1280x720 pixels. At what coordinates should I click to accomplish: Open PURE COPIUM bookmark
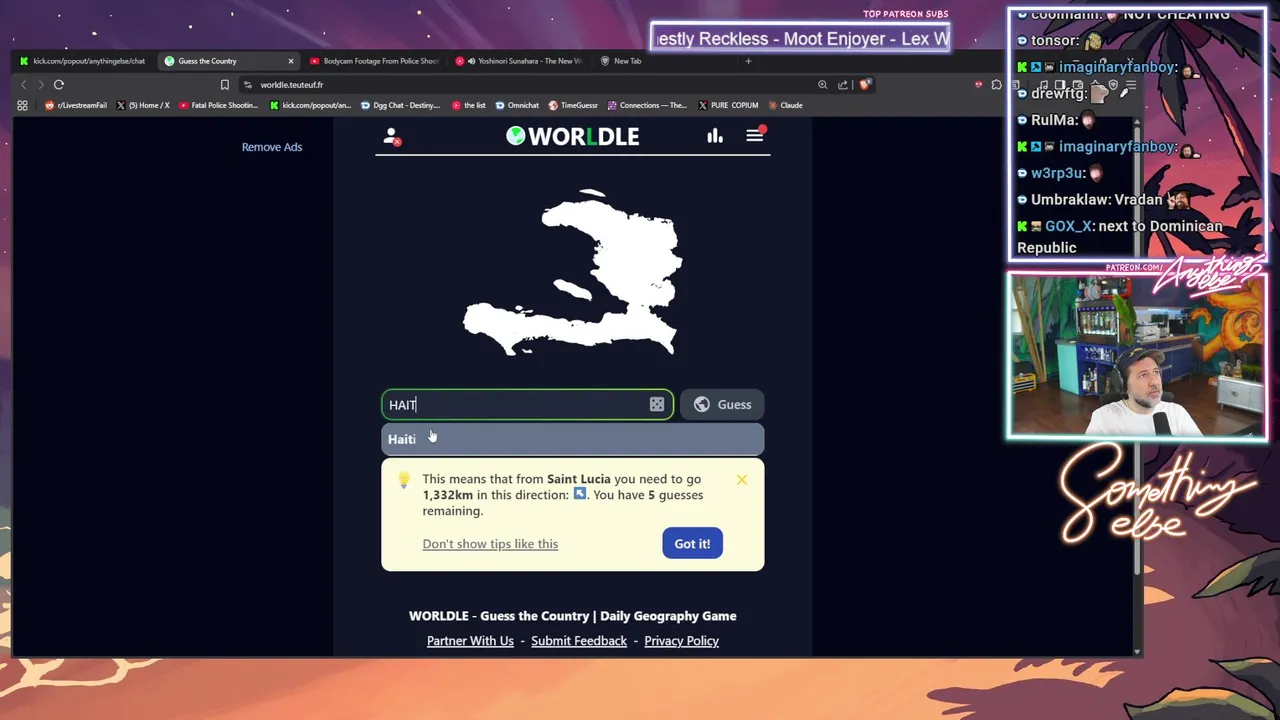[x=727, y=105]
